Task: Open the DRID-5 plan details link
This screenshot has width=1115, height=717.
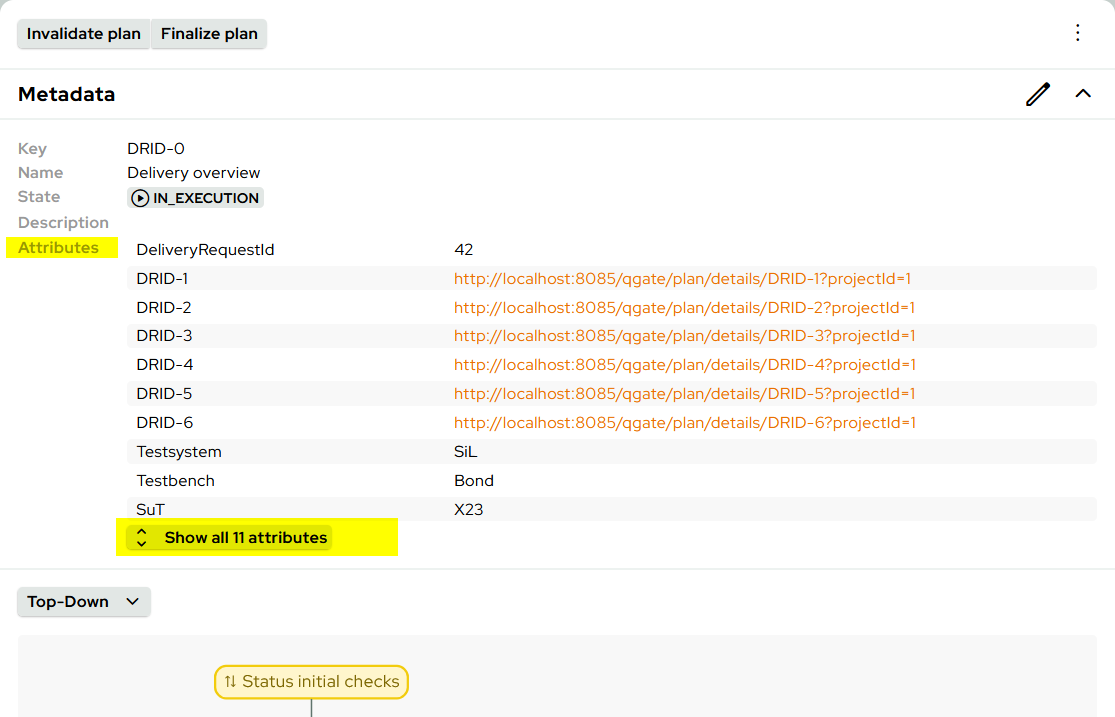Action: (684, 394)
